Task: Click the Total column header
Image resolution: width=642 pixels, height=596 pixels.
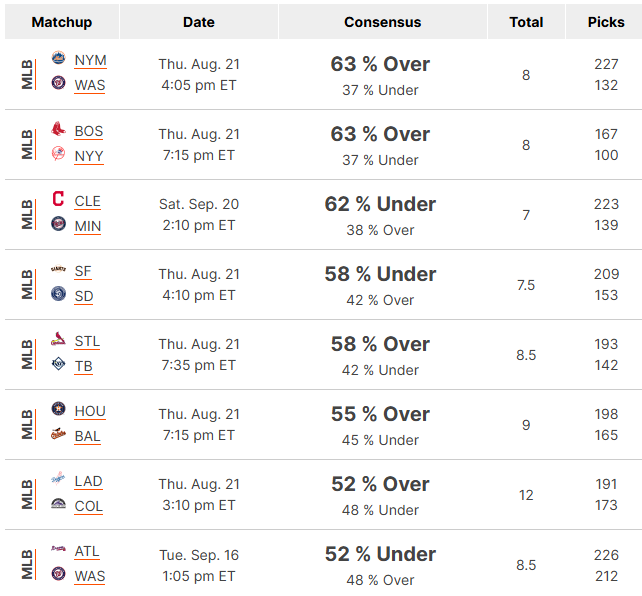Action: tap(526, 22)
